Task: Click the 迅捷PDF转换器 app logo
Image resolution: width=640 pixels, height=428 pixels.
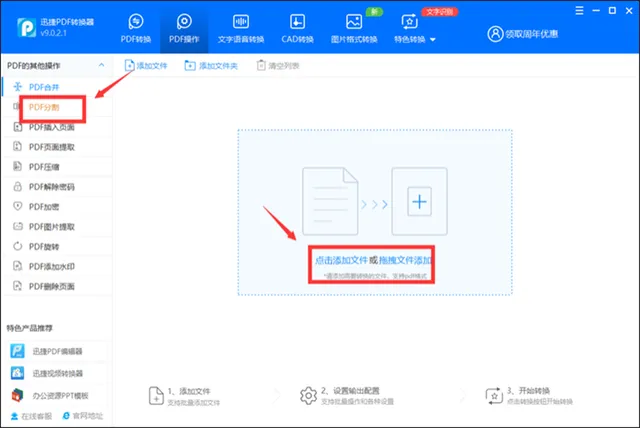Action: point(27,27)
